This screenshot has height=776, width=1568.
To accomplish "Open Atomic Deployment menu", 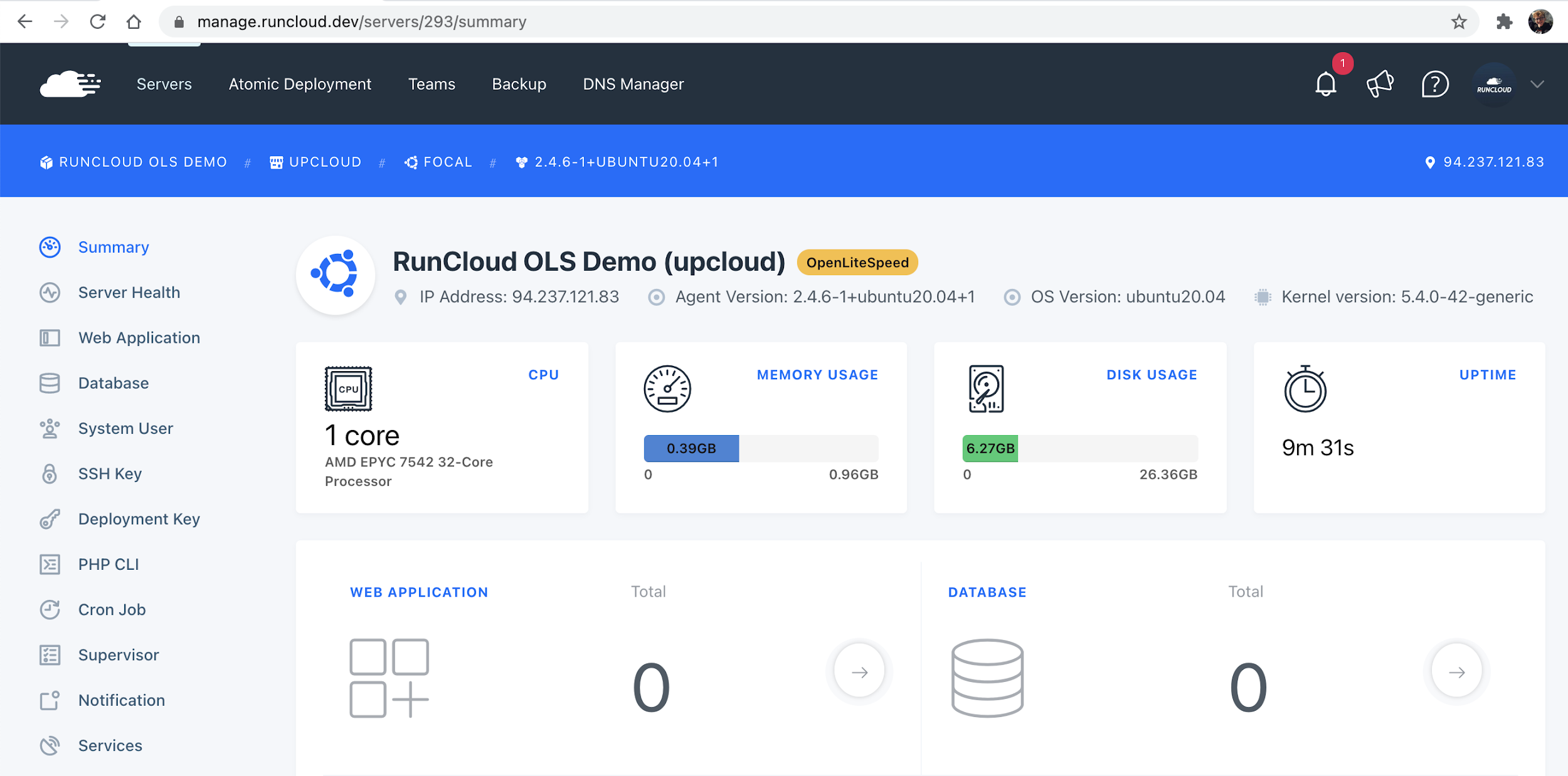I will [x=300, y=84].
